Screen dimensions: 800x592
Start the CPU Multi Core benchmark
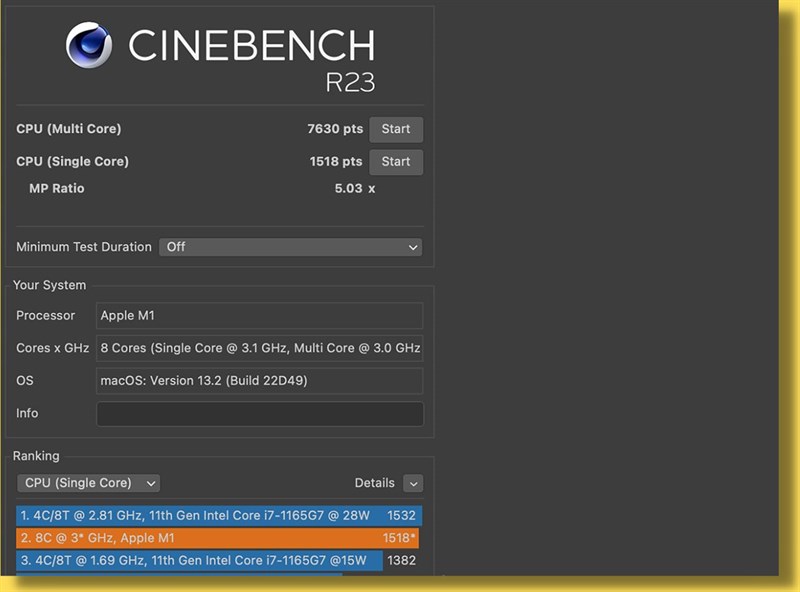(x=396, y=129)
